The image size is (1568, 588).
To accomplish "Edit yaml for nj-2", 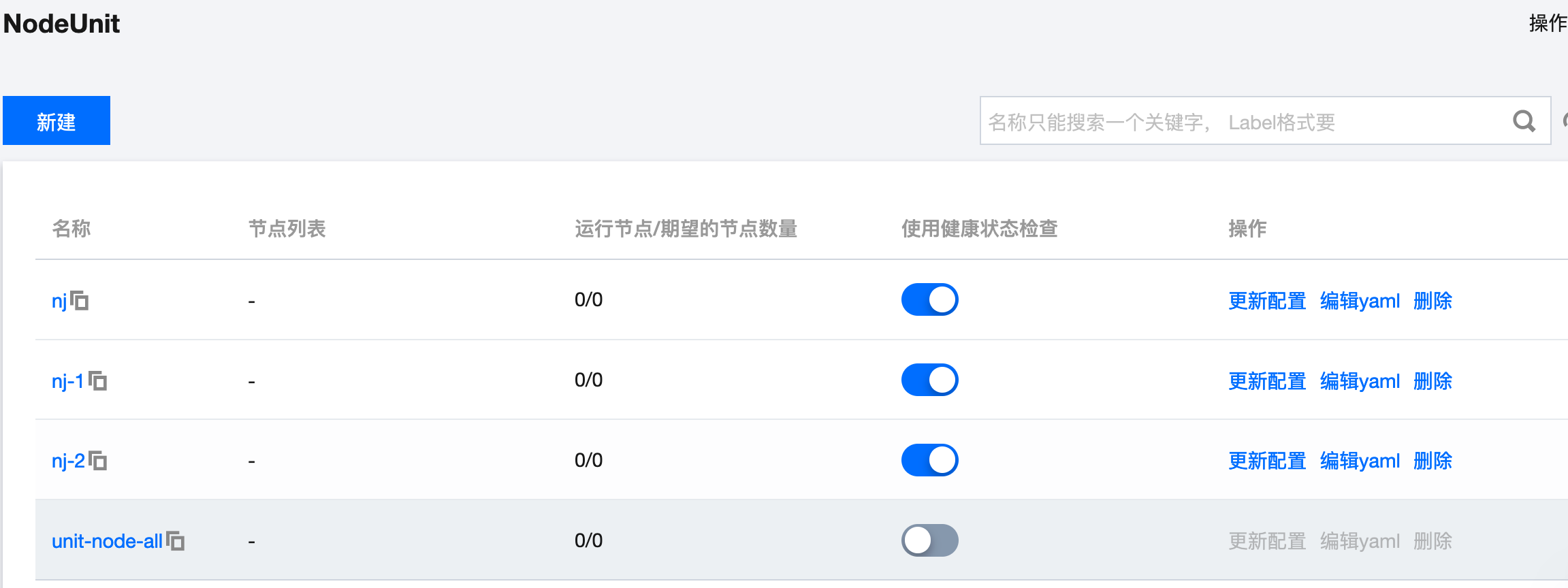I will [x=1360, y=461].
